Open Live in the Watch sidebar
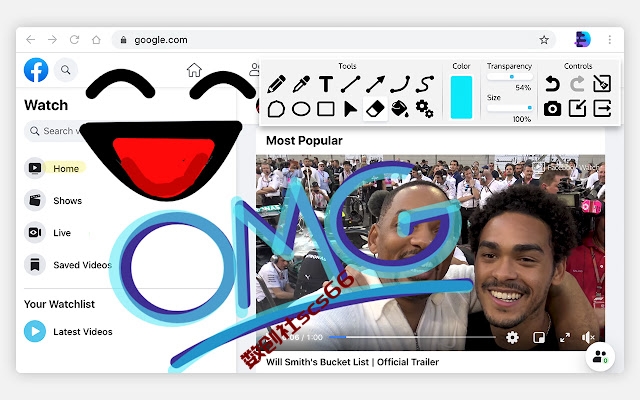The height and width of the screenshot is (400, 640). (x=48, y=233)
